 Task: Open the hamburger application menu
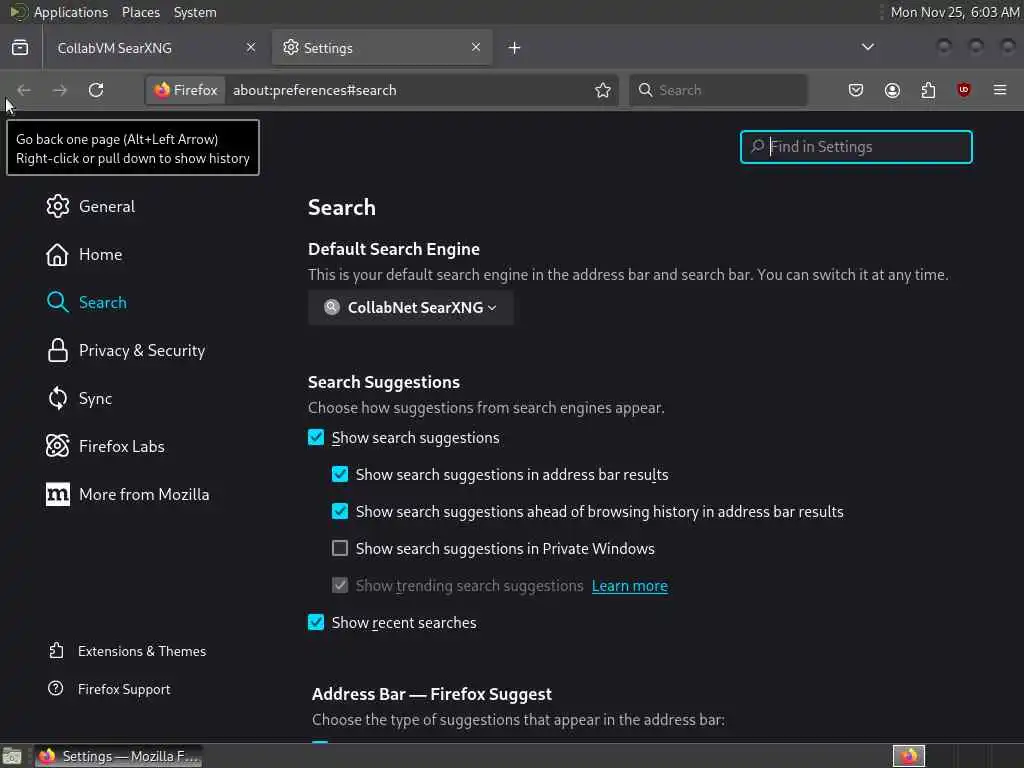[x=1000, y=90]
